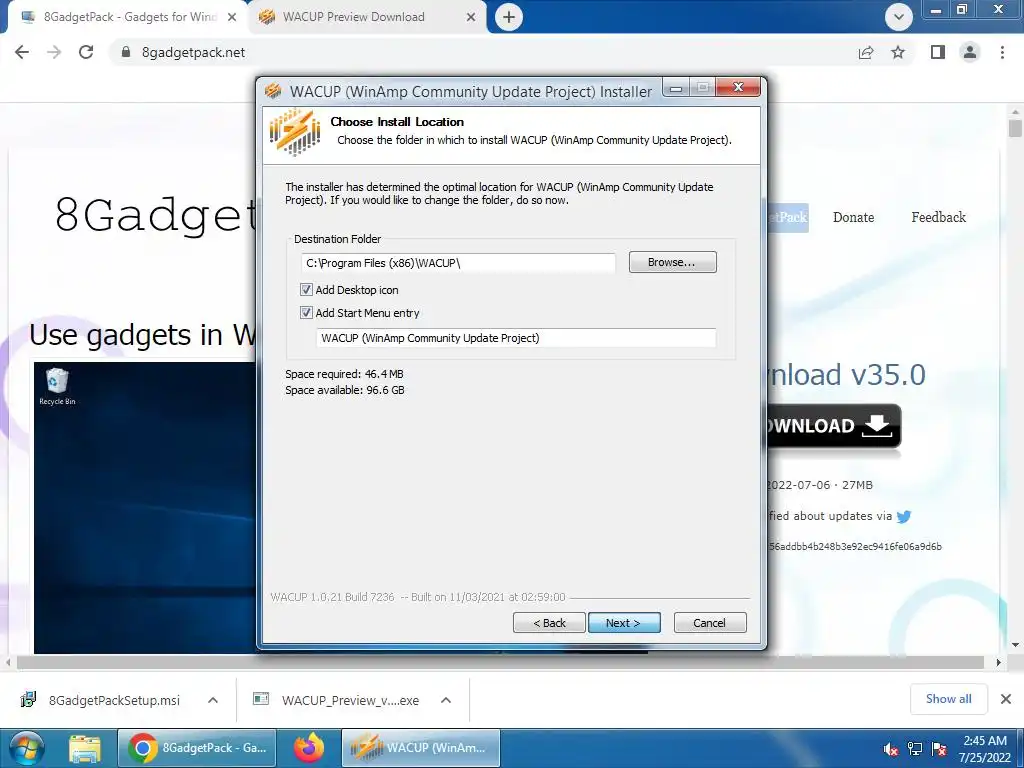Click the Start Menu entry name field
The image size is (1024, 768).
point(516,338)
